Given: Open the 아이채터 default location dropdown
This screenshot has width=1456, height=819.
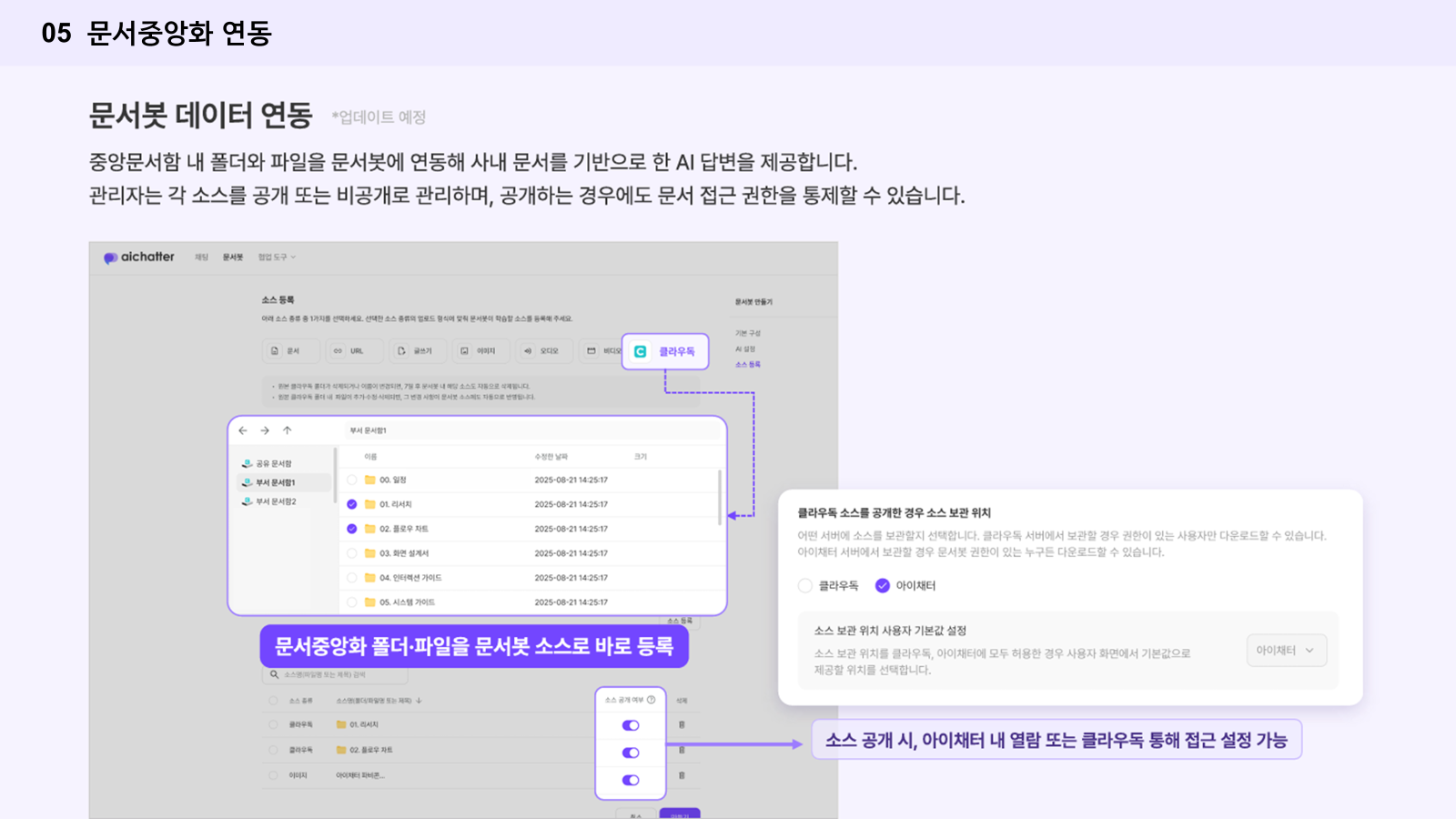Looking at the screenshot, I should pyautogui.click(x=1286, y=651).
